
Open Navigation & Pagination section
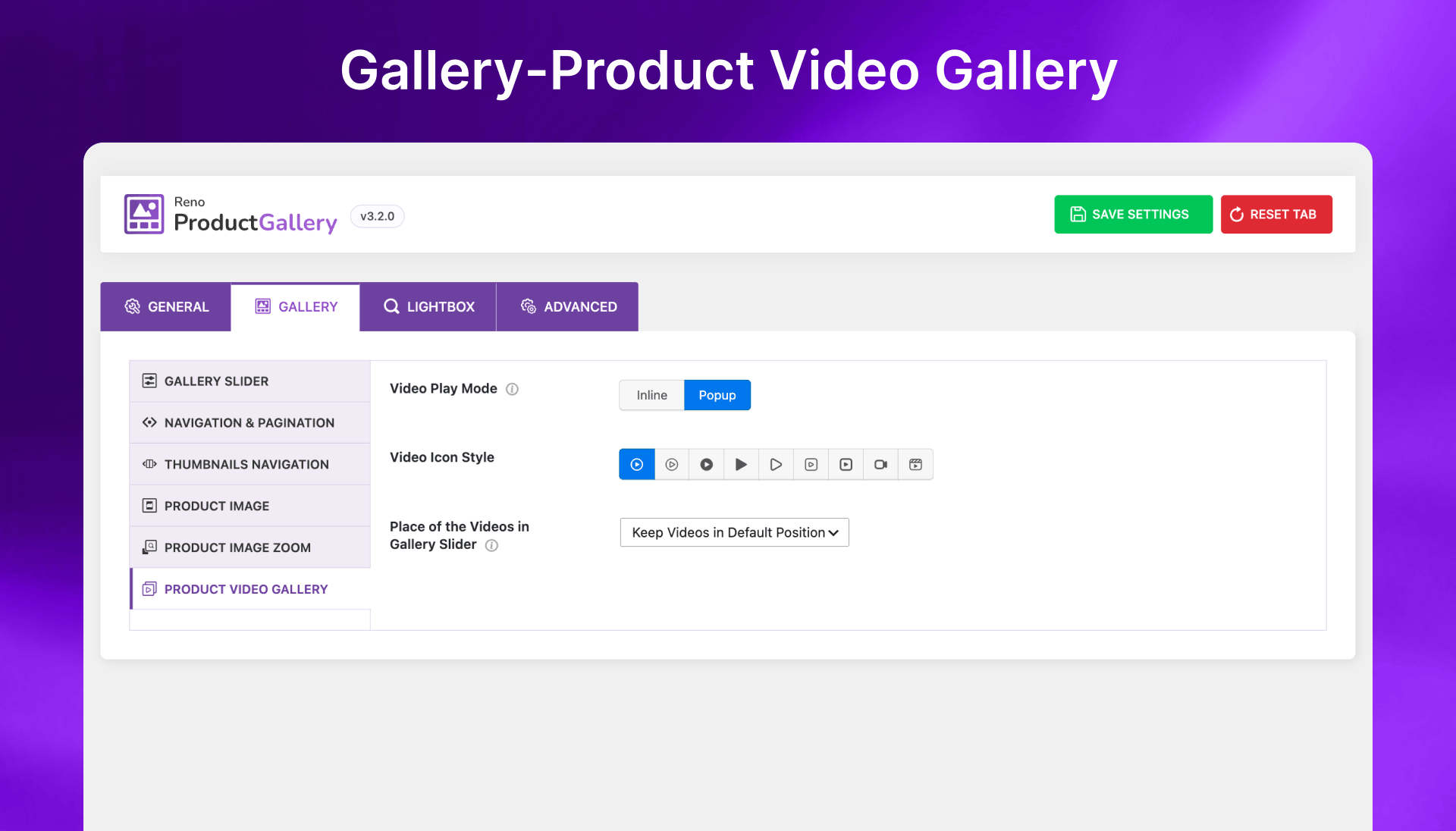point(250,422)
